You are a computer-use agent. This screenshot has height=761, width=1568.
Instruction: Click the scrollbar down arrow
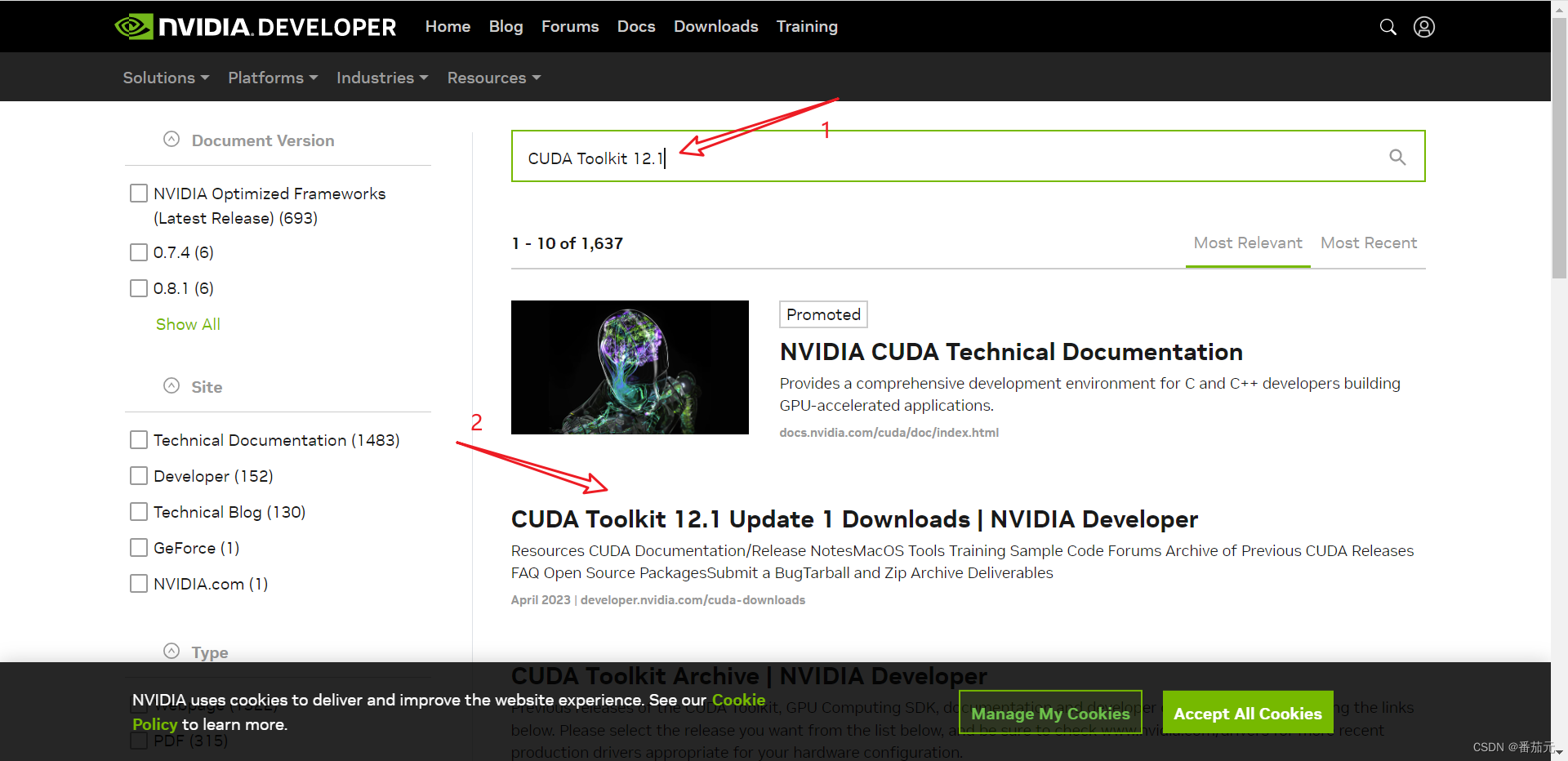[x=1559, y=753]
